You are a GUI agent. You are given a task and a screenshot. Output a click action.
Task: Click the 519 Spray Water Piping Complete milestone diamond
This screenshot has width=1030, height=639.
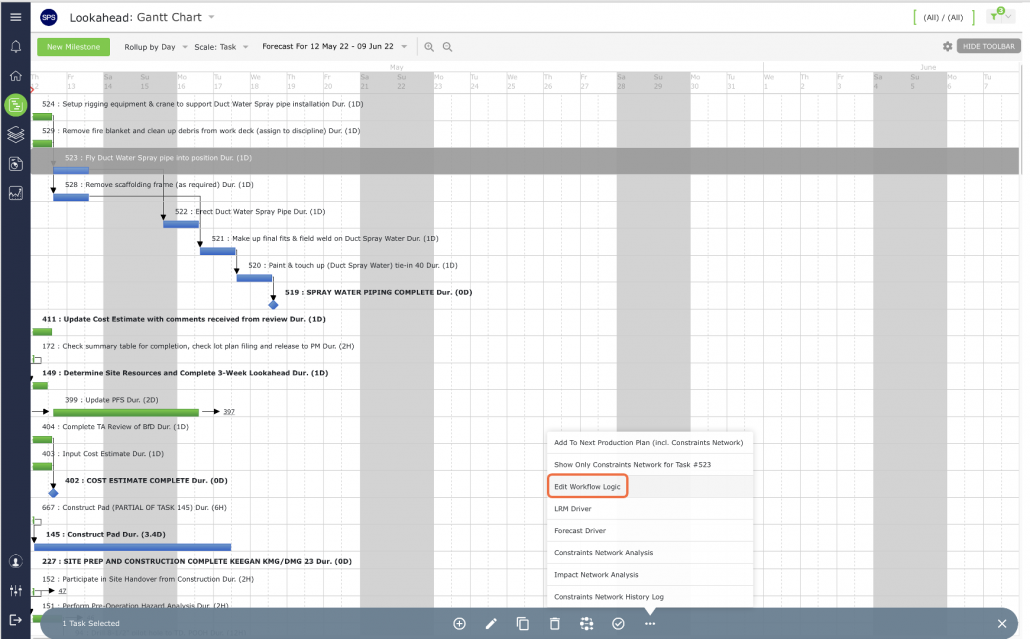click(x=273, y=305)
